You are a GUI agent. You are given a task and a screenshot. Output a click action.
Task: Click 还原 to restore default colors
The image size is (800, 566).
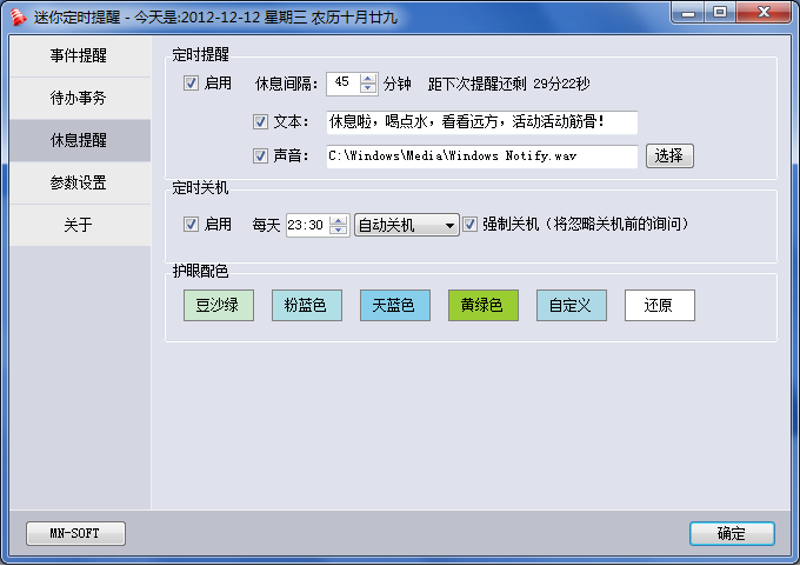[660, 305]
